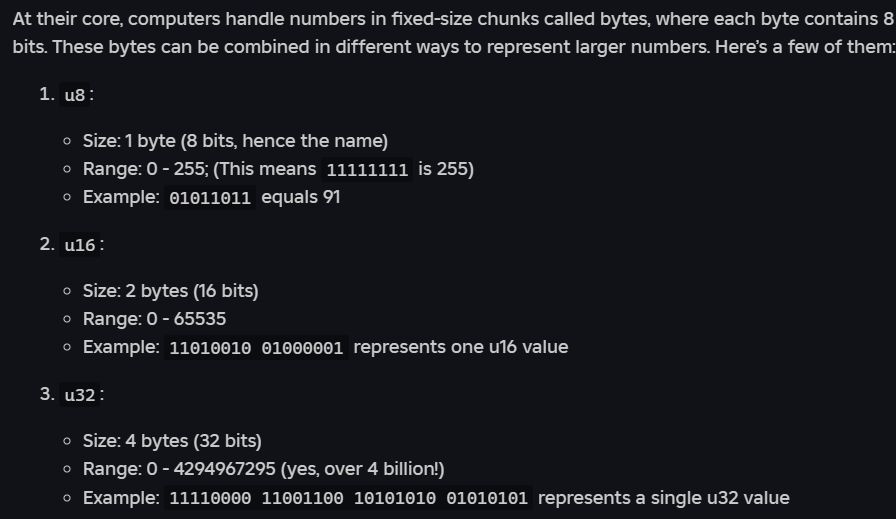Click list number 1 marker
This screenshot has width=896, height=519.
point(47,94)
